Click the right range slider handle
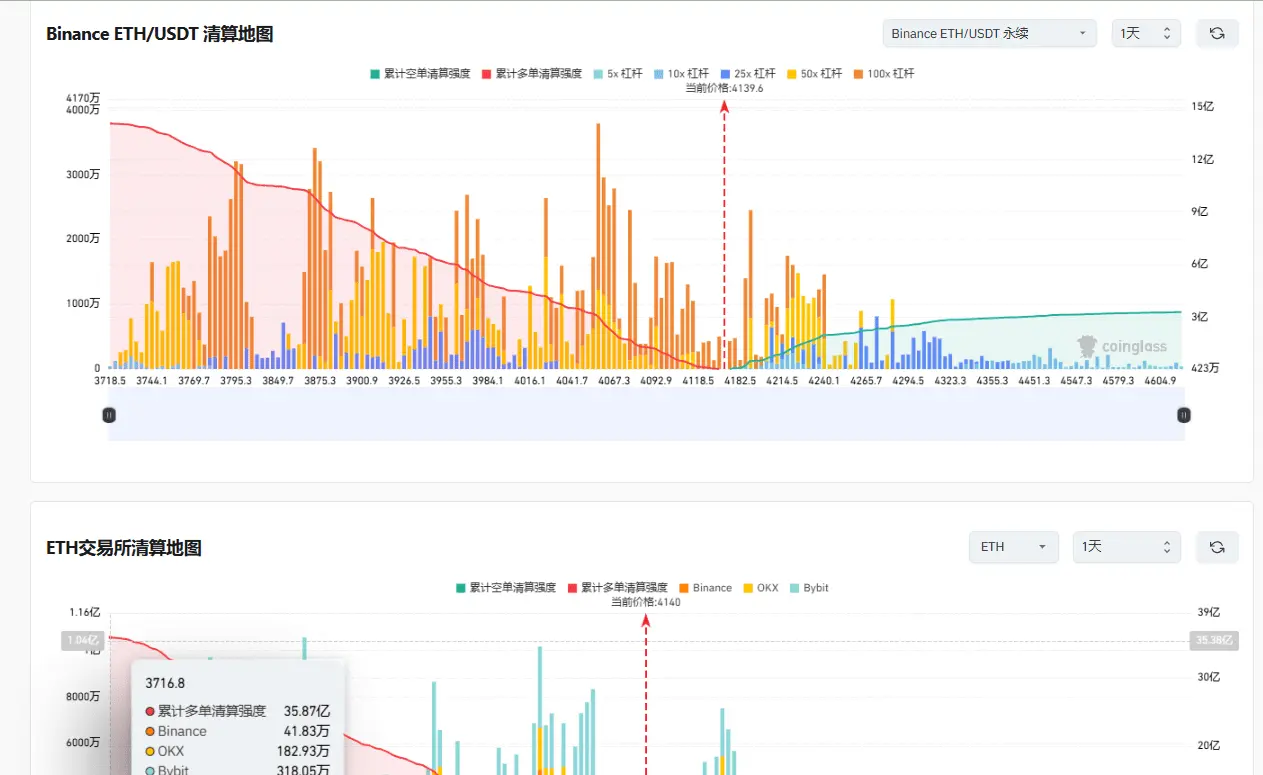The image size is (1263, 775). 1184,415
